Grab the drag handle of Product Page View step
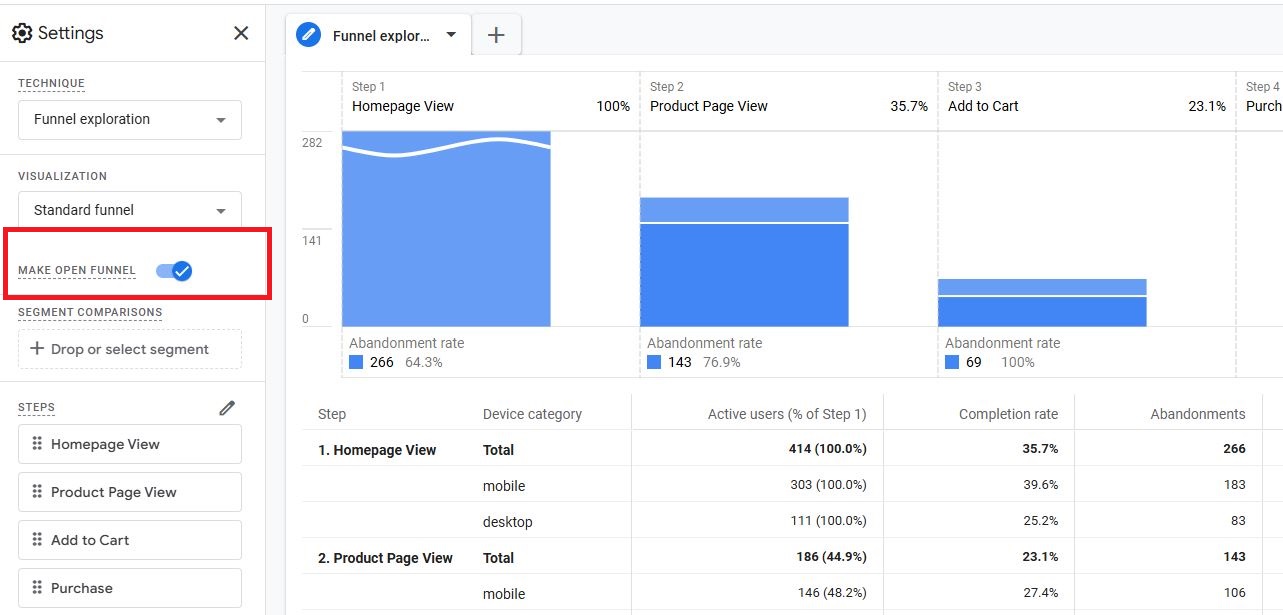 click(x=37, y=492)
